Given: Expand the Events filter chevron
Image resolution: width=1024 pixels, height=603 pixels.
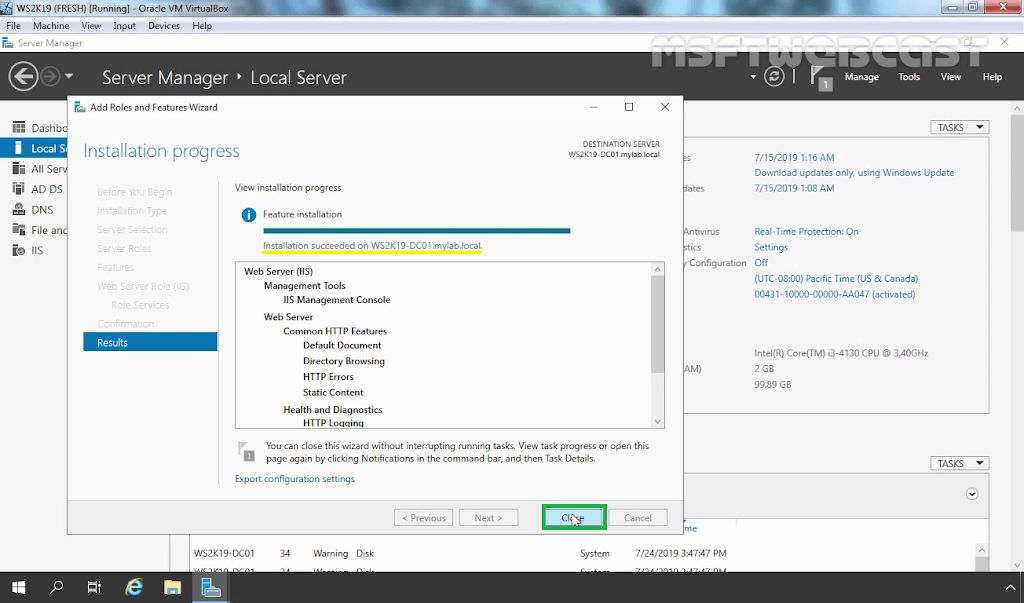Looking at the screenshot, I should click(972, 494).
